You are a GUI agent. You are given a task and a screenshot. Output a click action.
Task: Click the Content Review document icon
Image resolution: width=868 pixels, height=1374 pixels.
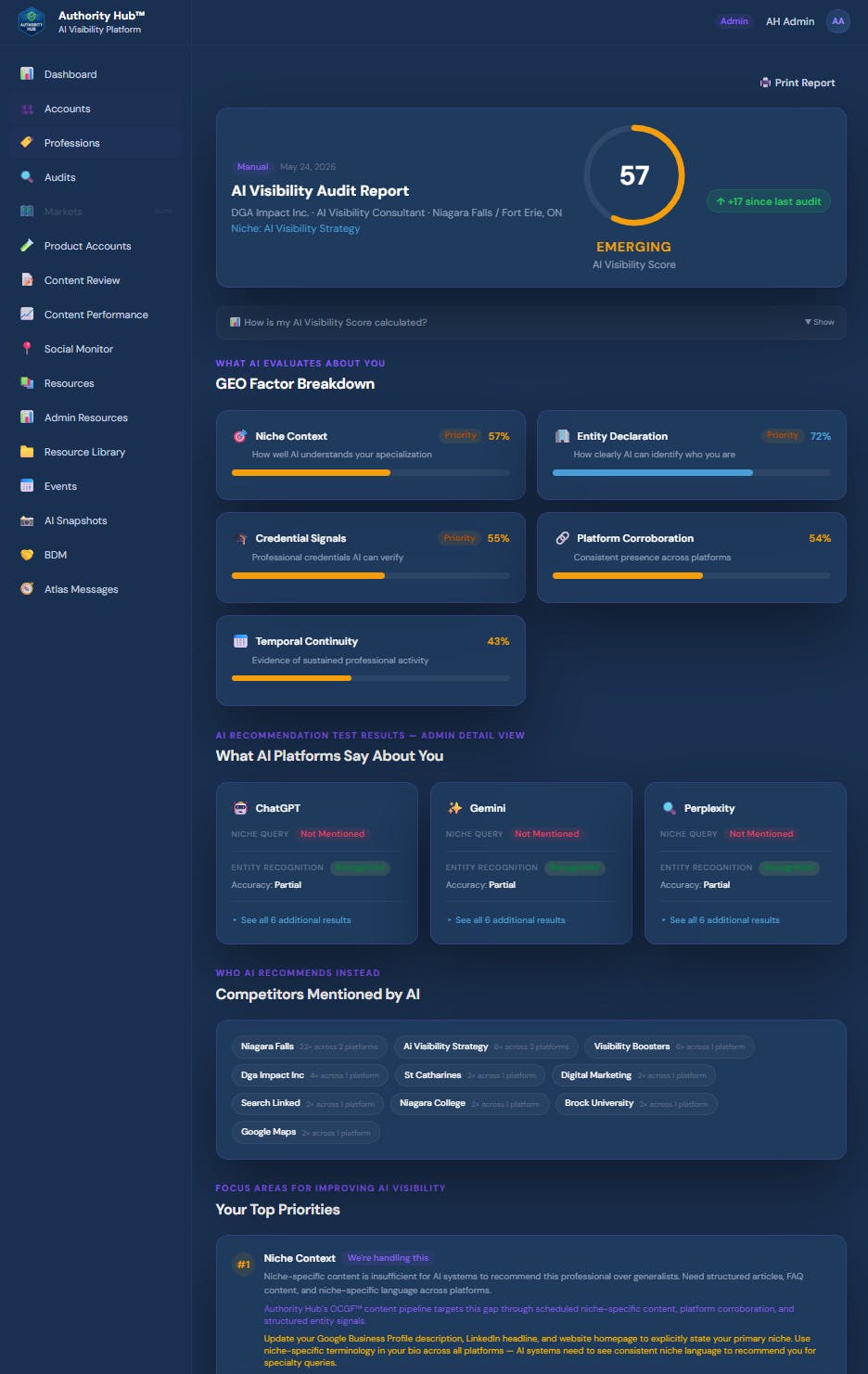coord(27,280)
